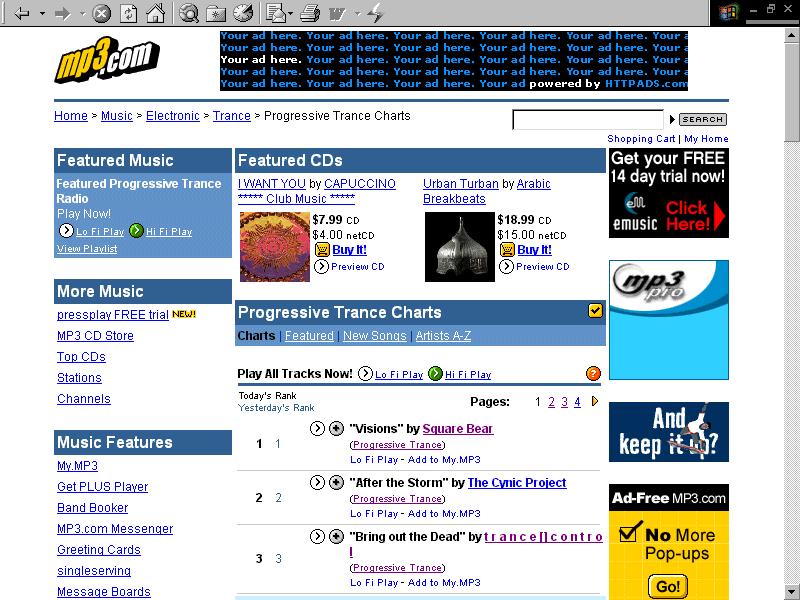Click the vertical scrollbar up arrow
The height and width of the screenshot is (600, 800).
click(792, 35)
